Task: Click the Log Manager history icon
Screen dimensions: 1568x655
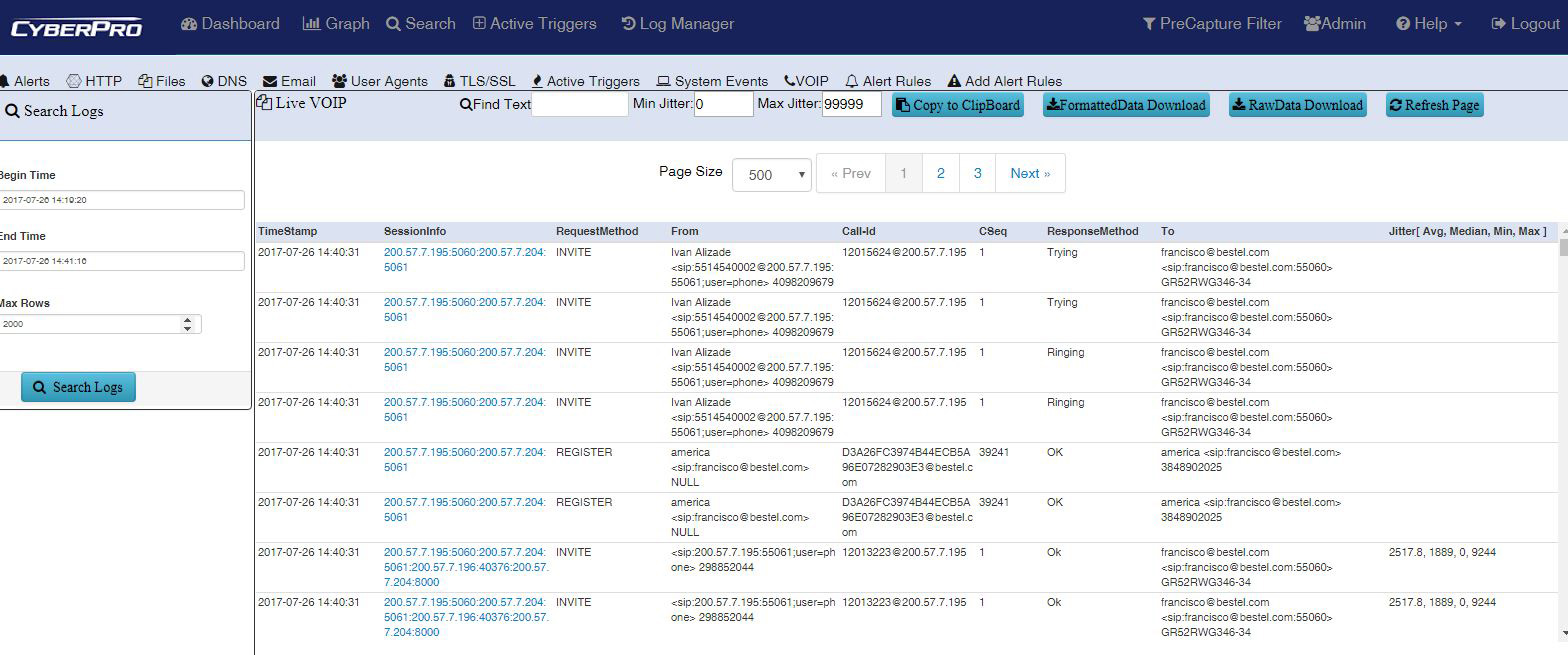Action: coord(628,23)
